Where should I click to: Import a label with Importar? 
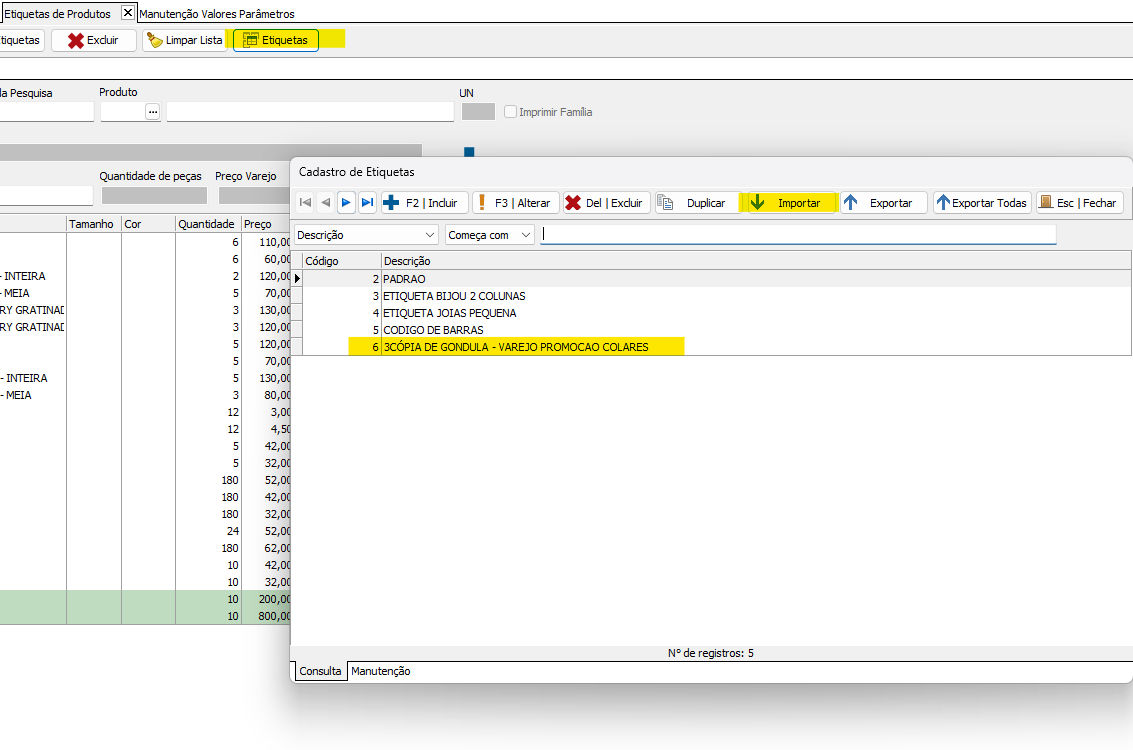tap(790, 203)
